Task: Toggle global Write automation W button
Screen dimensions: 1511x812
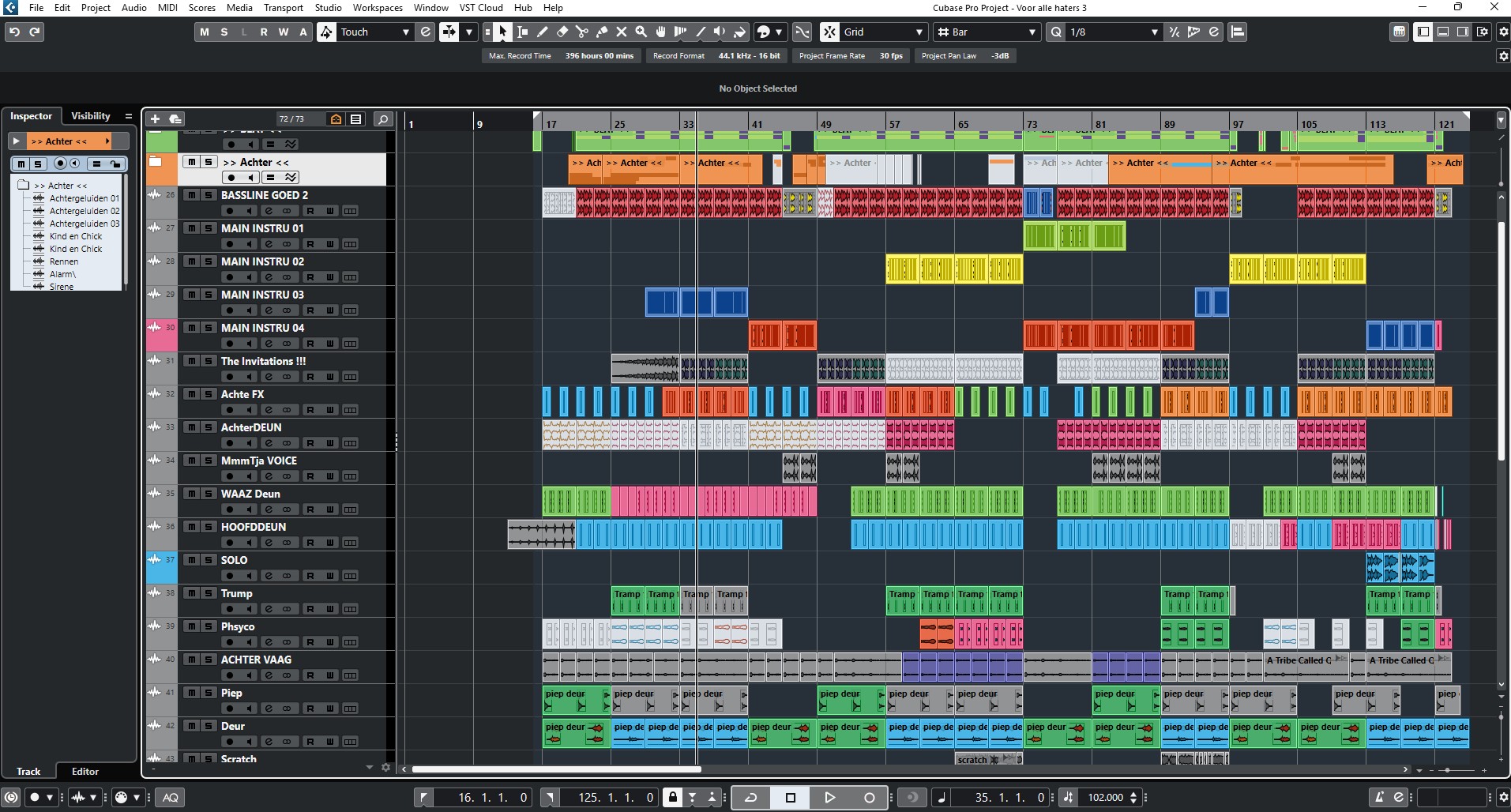Action: coord(284,32)
